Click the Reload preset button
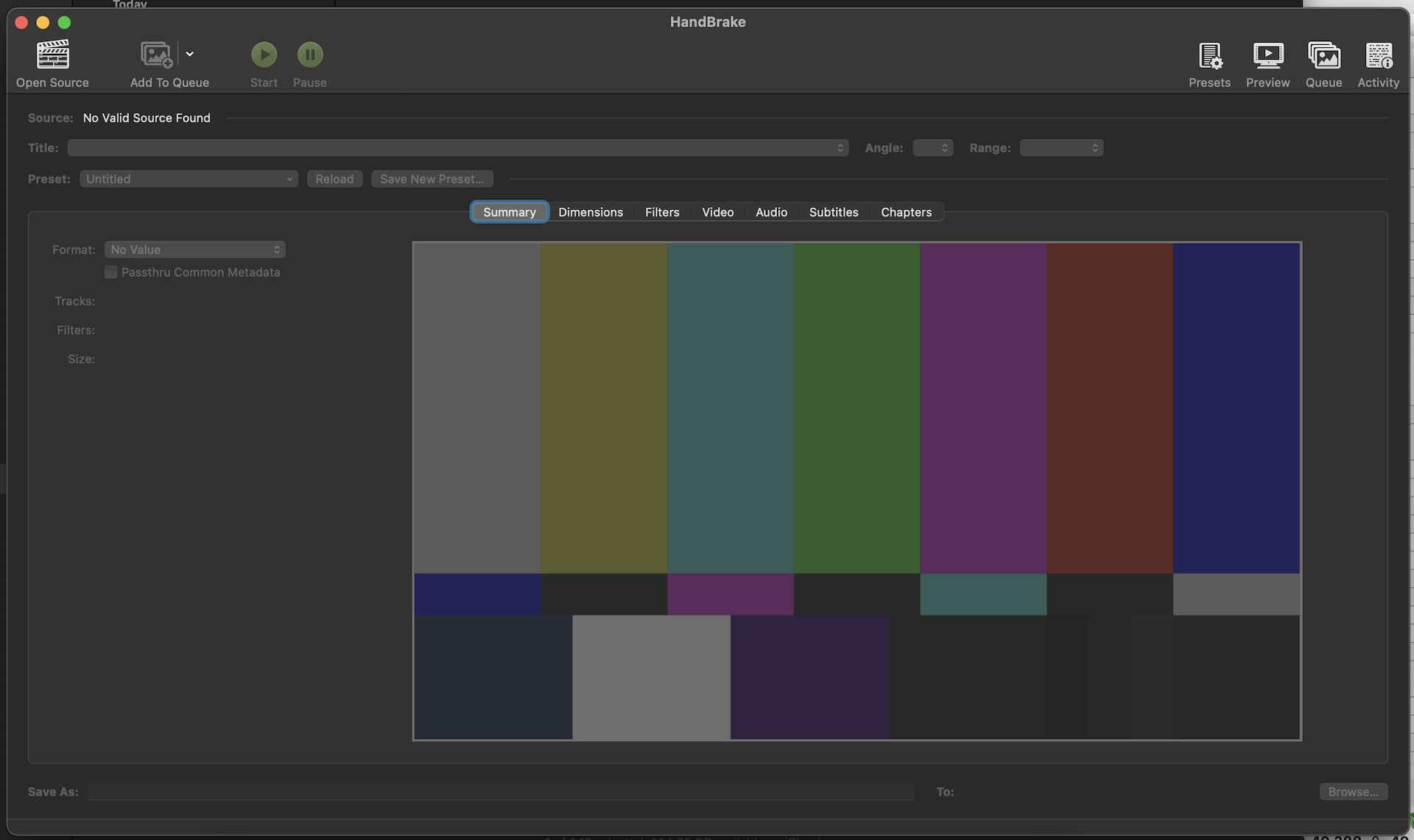The height and width of the screenshot is (840, 1414). click(334, 179)
